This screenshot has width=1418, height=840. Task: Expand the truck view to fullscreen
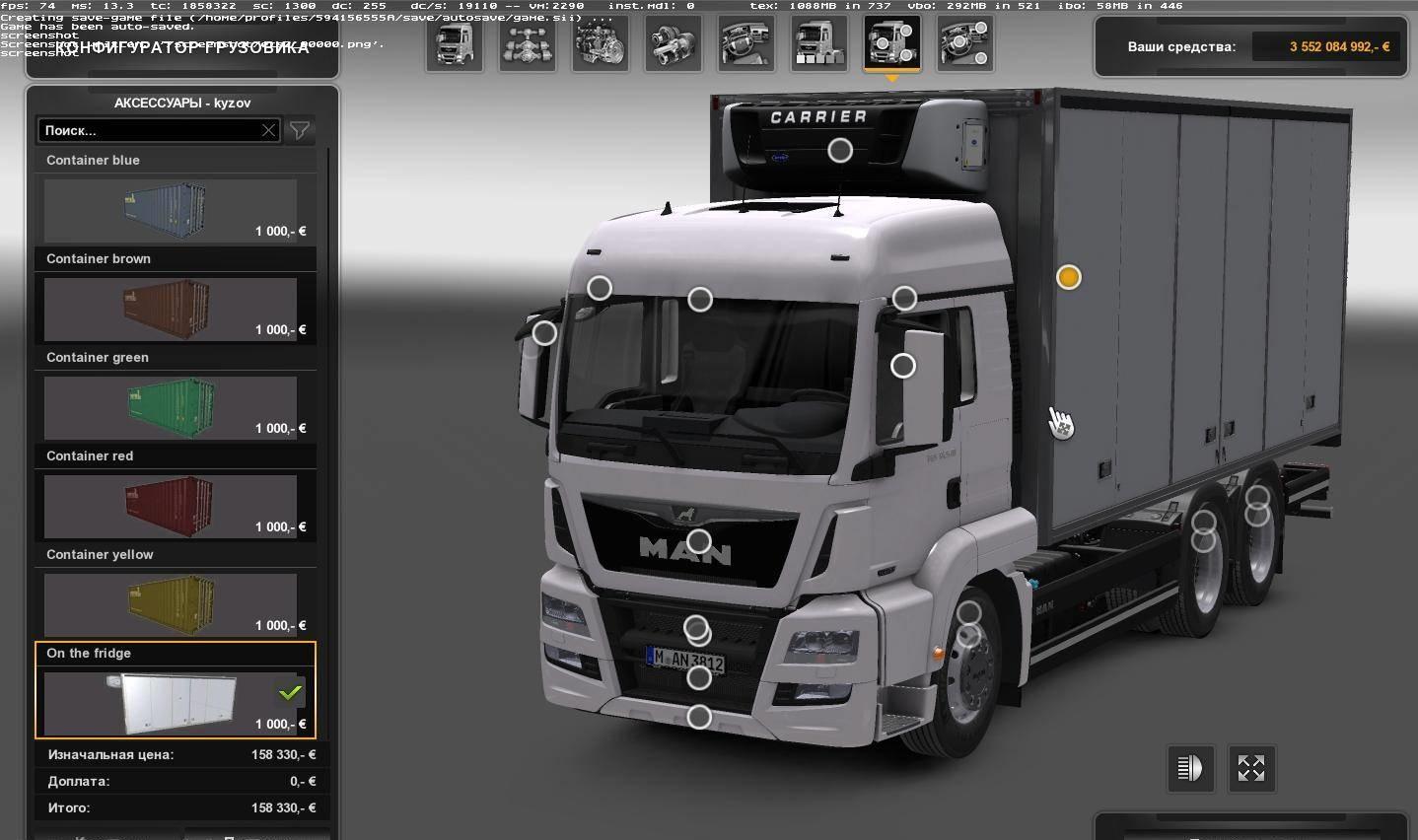point(1251,768)
